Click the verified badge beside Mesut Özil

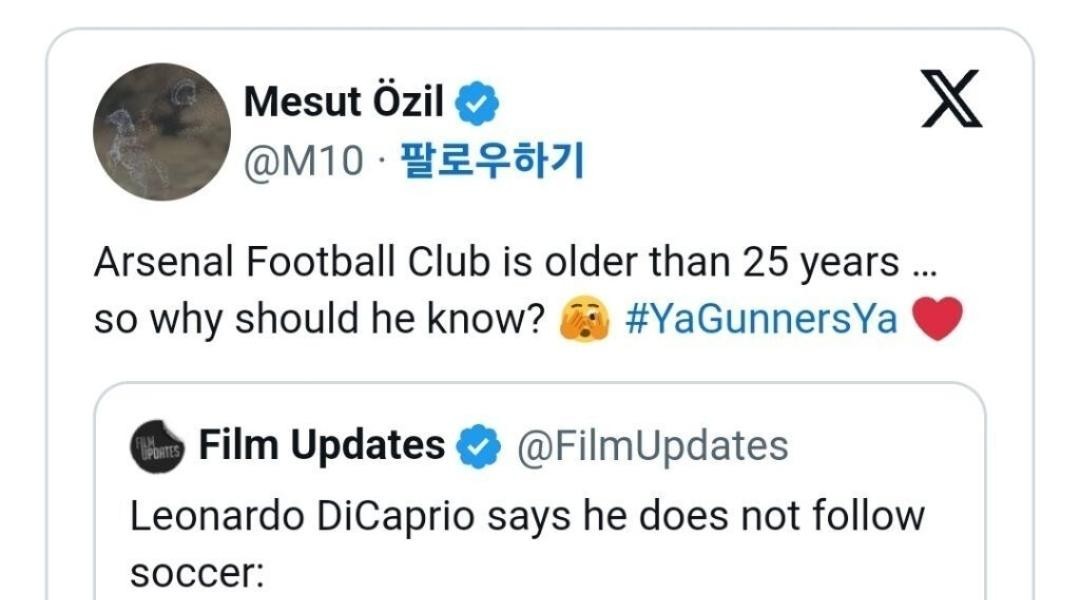pos(478,103)
